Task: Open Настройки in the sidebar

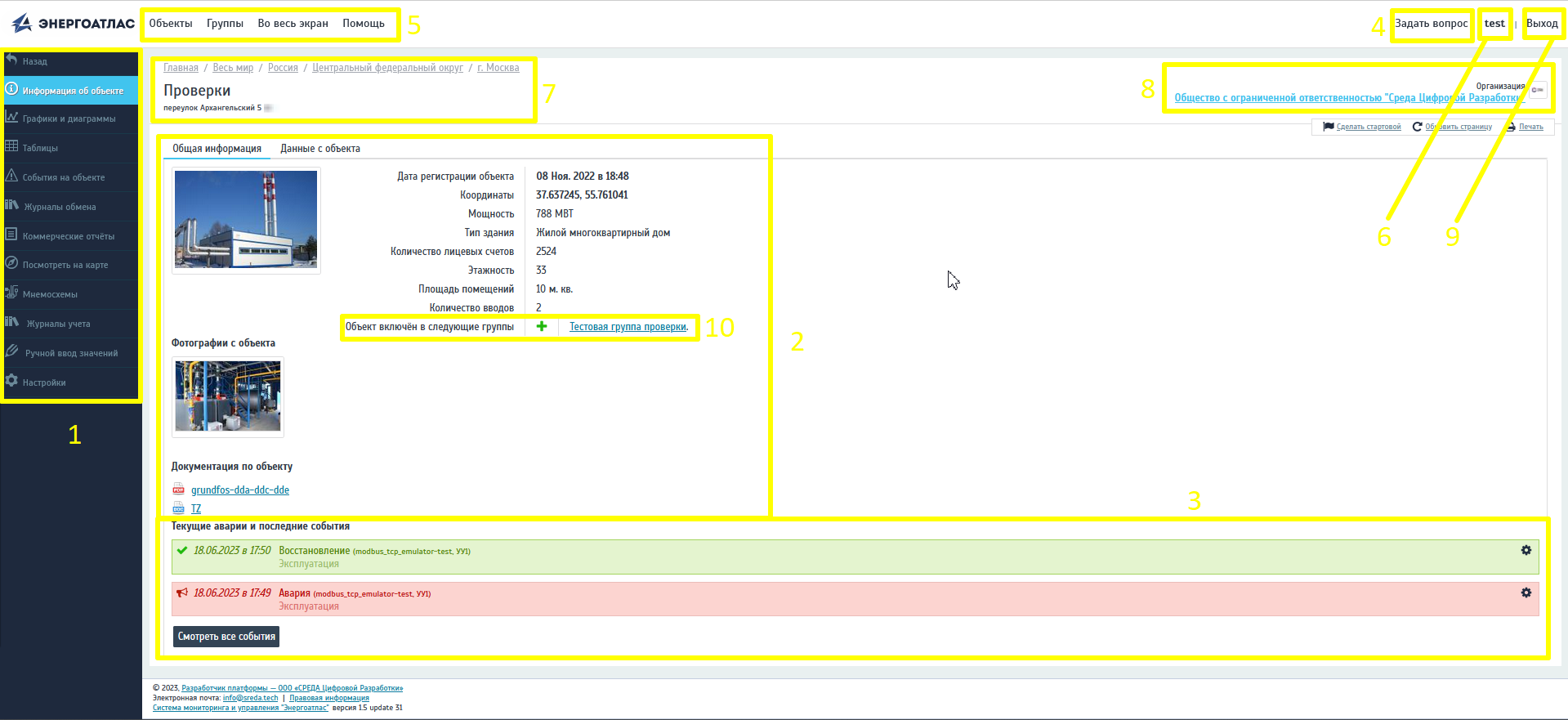Action: click(44, 383)
